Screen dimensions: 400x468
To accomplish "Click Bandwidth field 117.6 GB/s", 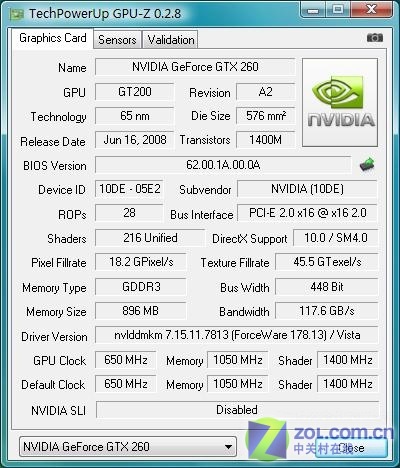I will (x=327, y=311).
